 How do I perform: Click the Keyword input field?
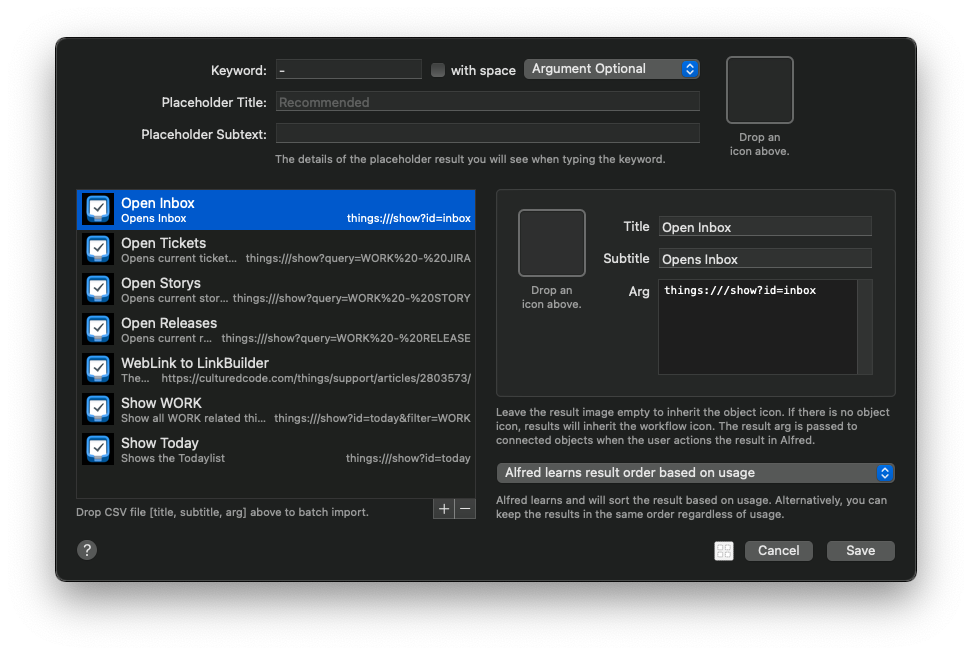349,70
